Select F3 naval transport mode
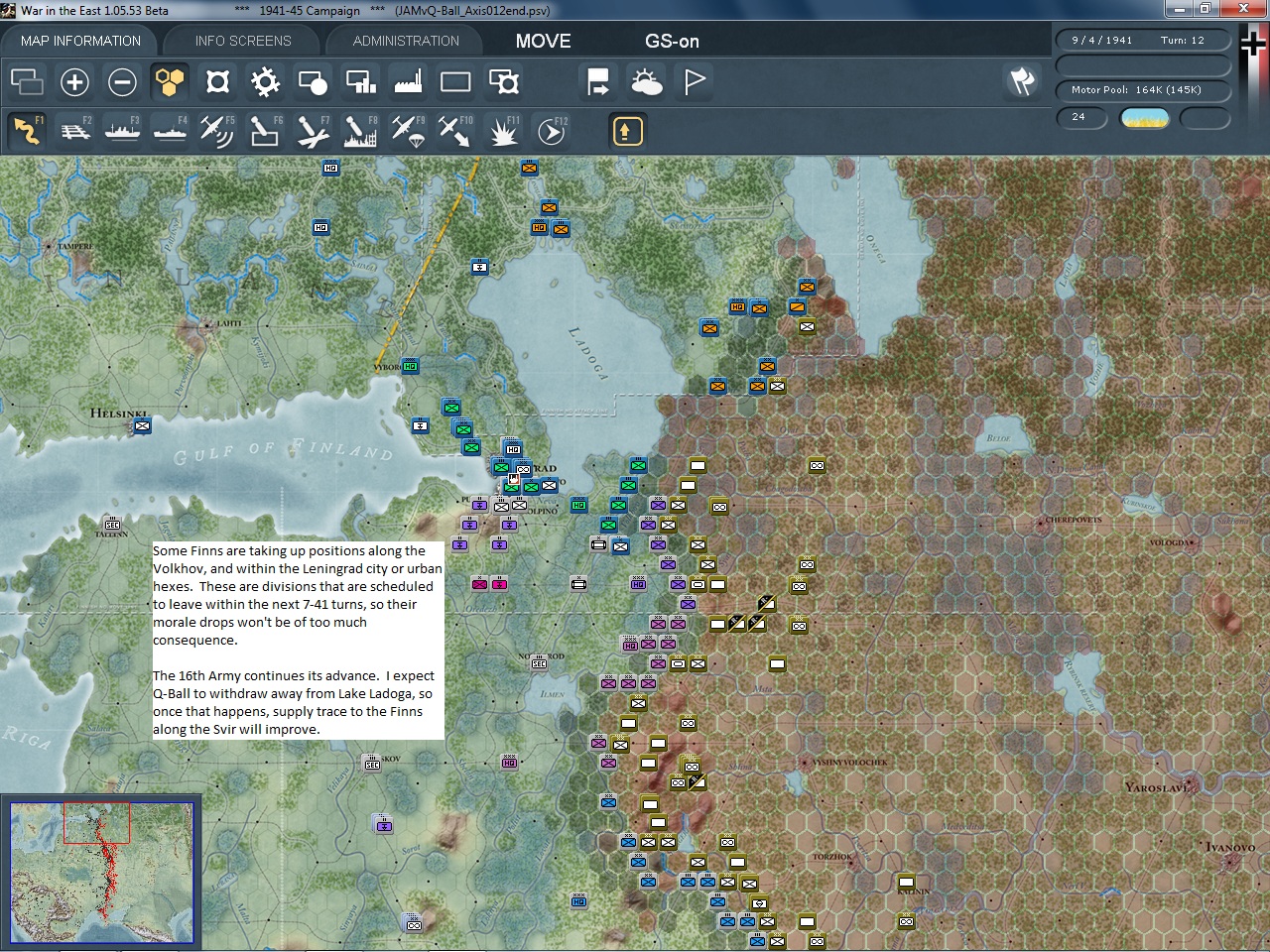 pyautogui.click(x=122, y=130)
